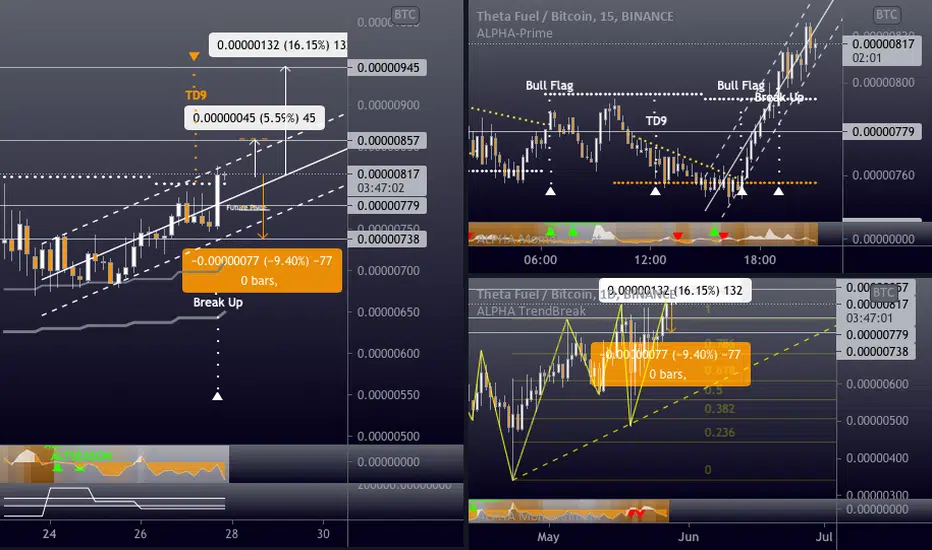Click the orange -9.40% label on left chart

point(262,271)
